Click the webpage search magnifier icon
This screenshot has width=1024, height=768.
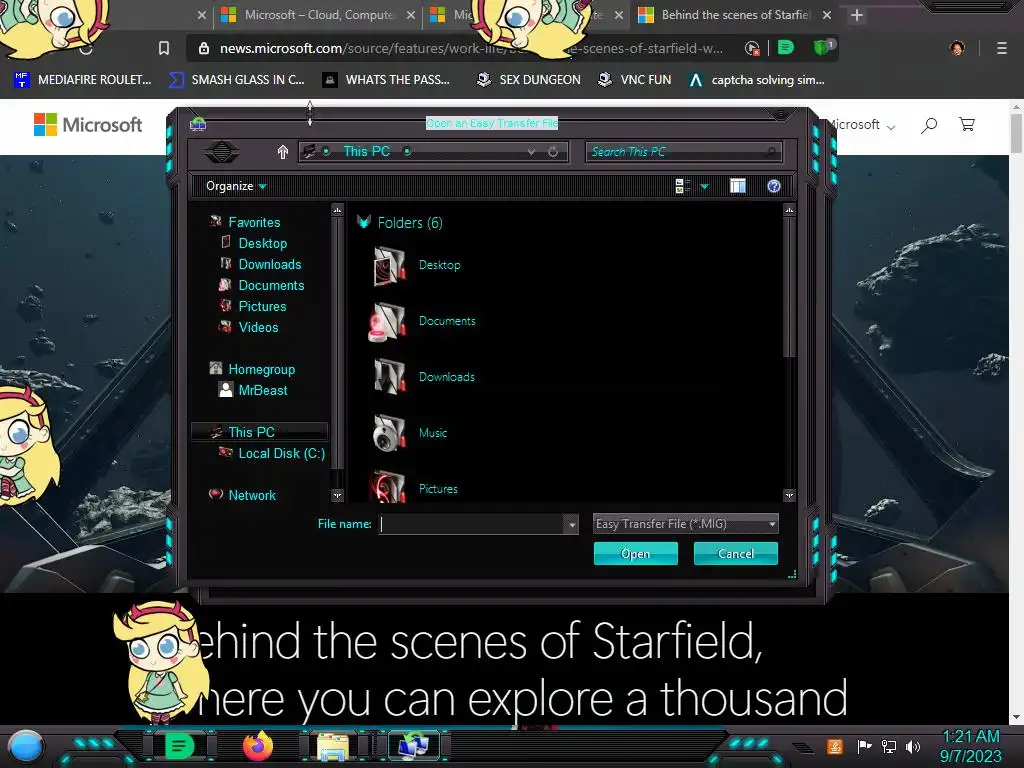[x=929, y=125]
